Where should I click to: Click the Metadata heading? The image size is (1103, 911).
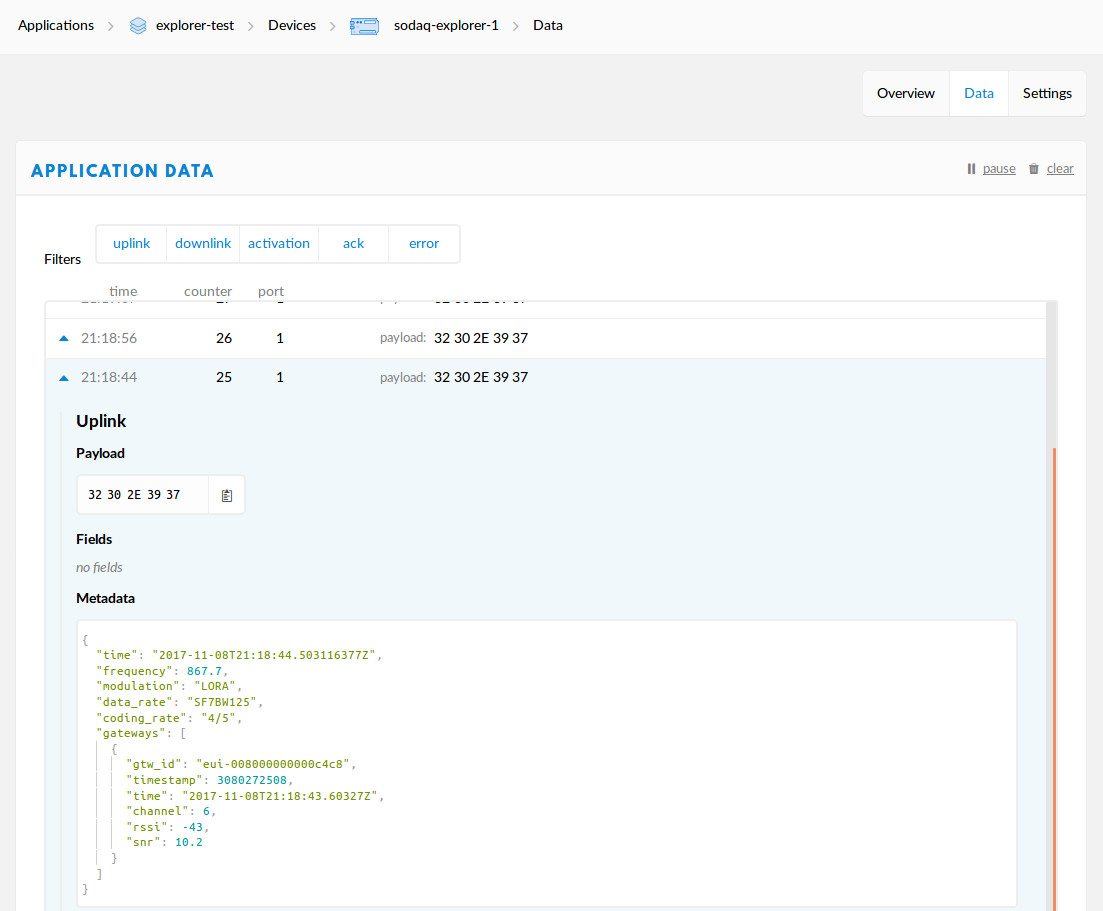click(106, 599)
